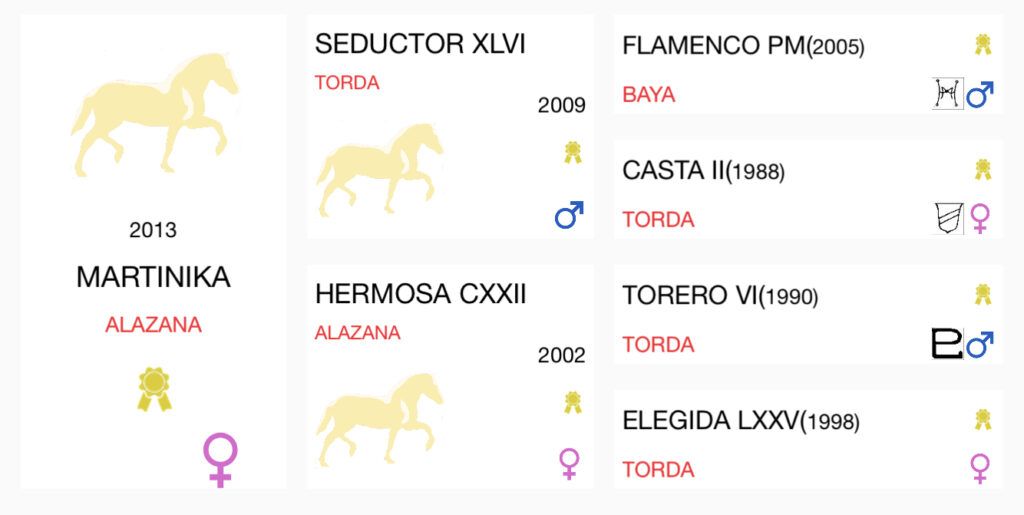1024x515 pixels.
Task: Click MARTINIKA's gold rosette award icon
Action: 154,389
